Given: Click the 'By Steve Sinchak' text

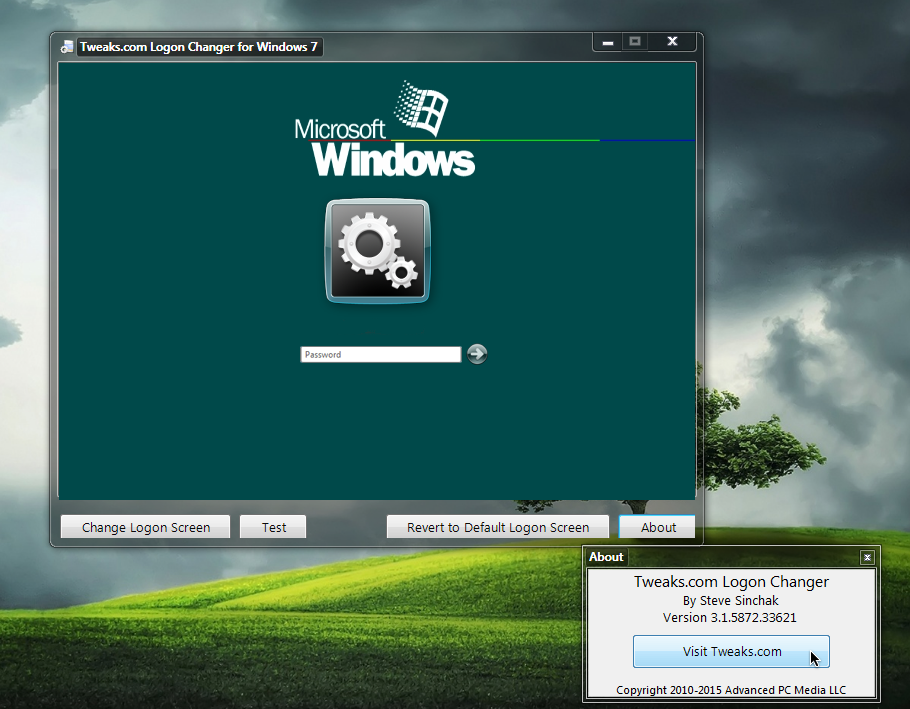Looking at the screenshot, I should [x=731, y=601].
